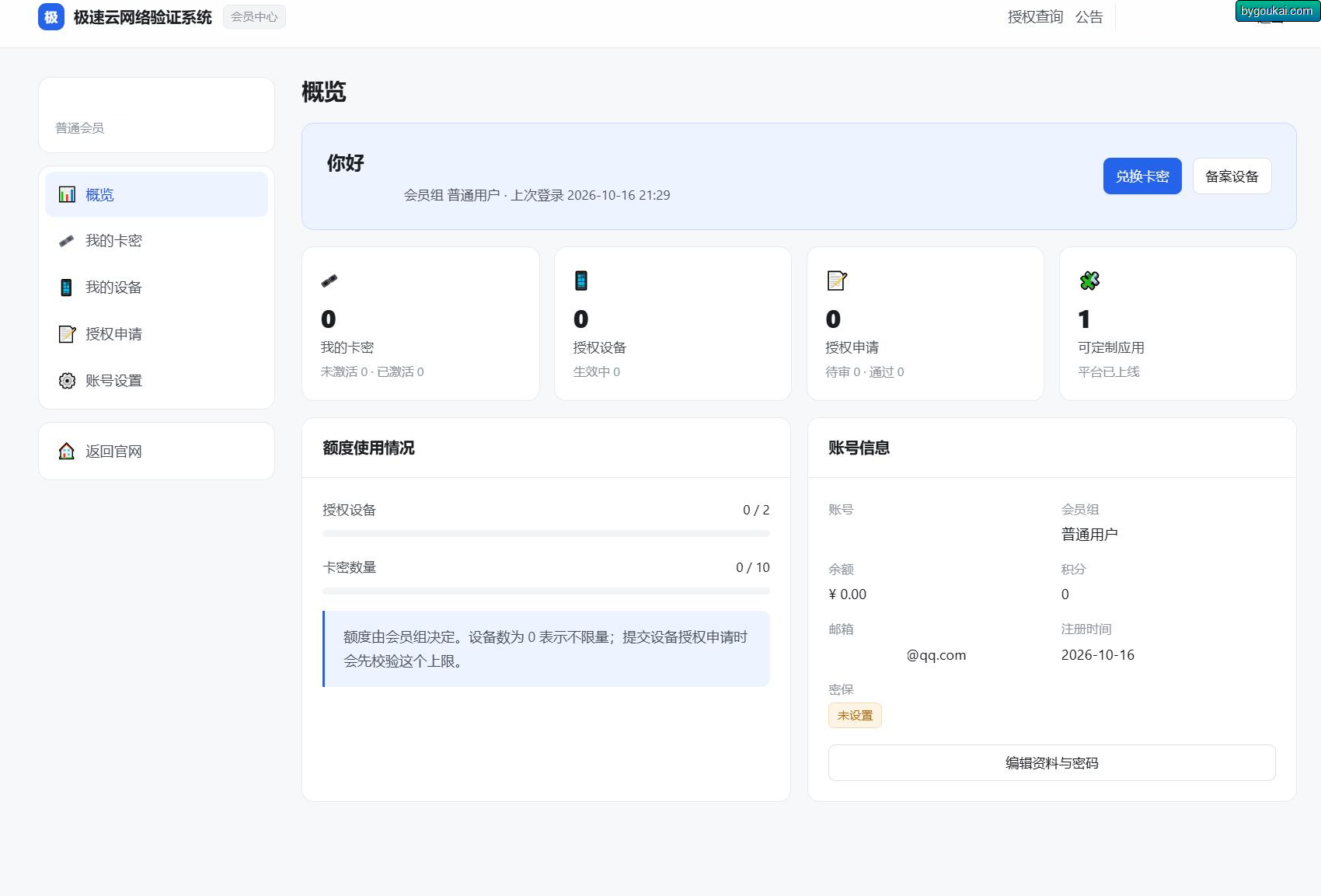Click the card key icon beside 我的卡密 in sidebar

coord(67,241)
